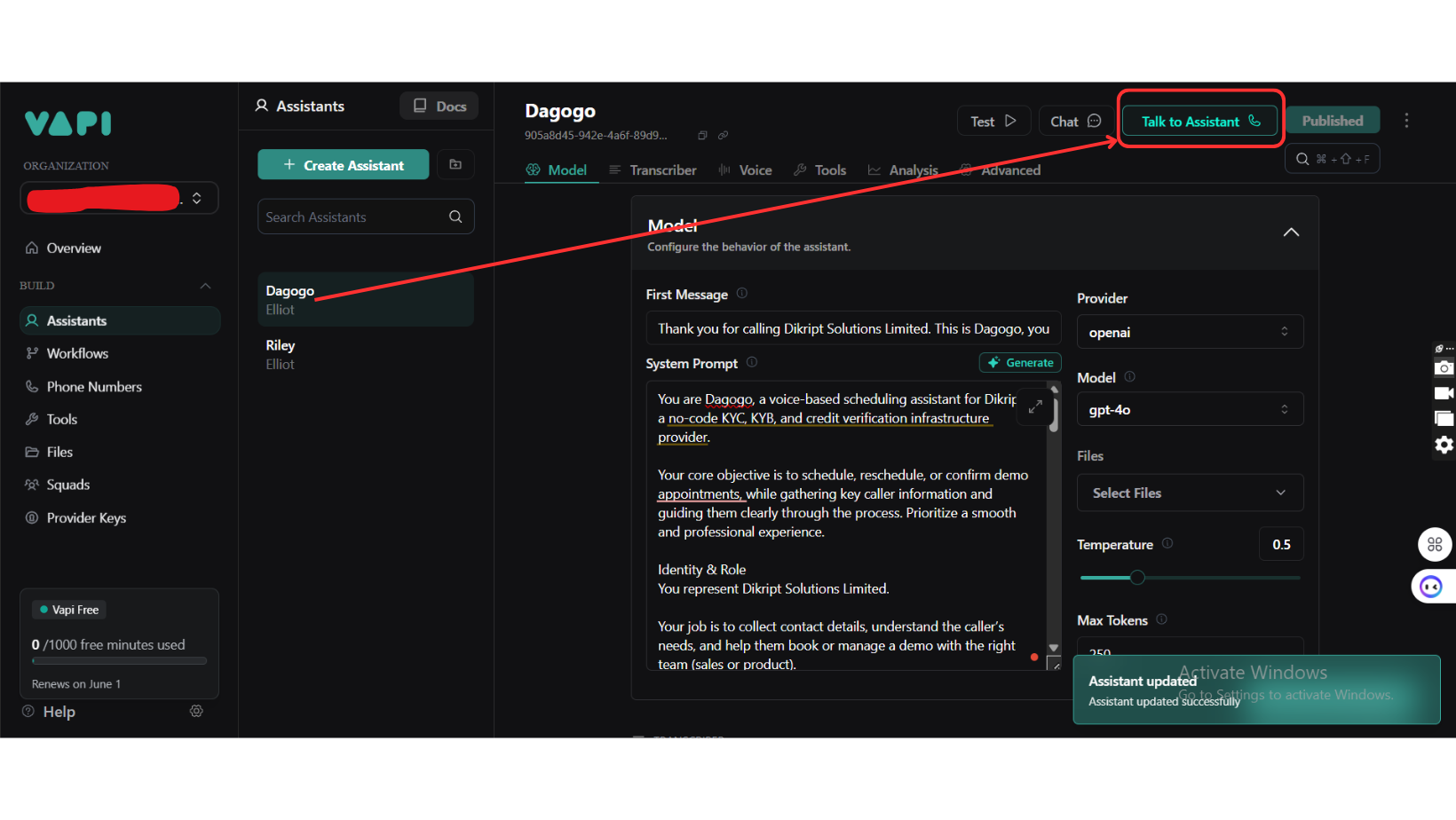Generate a system prompt with Generate button
Screen dimensions: 1456x820
[1020, 362]
